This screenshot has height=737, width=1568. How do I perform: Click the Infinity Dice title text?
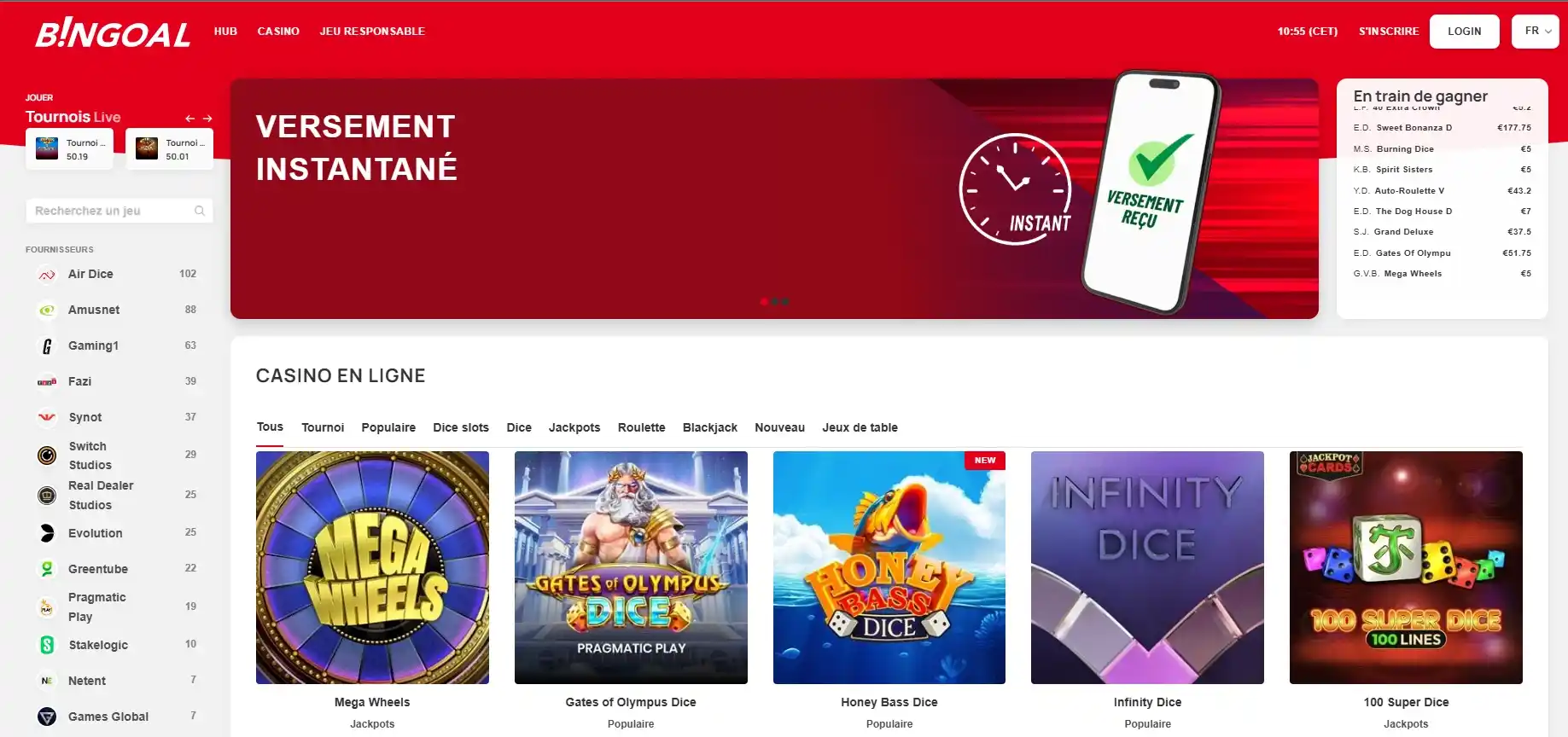coord(1147,703)
